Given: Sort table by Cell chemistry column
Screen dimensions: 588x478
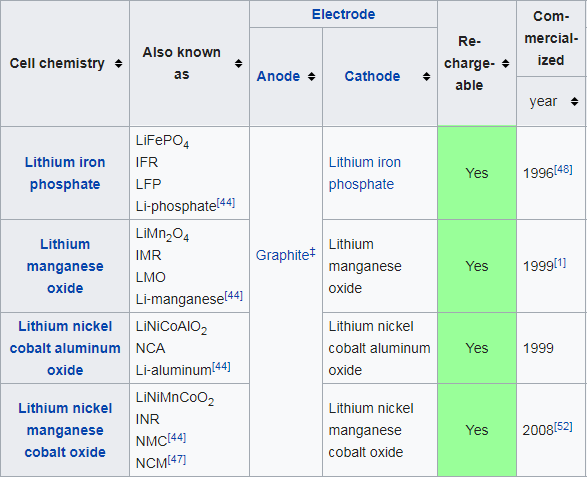Looking at the screenshot, I should click(x=118, y=64).
